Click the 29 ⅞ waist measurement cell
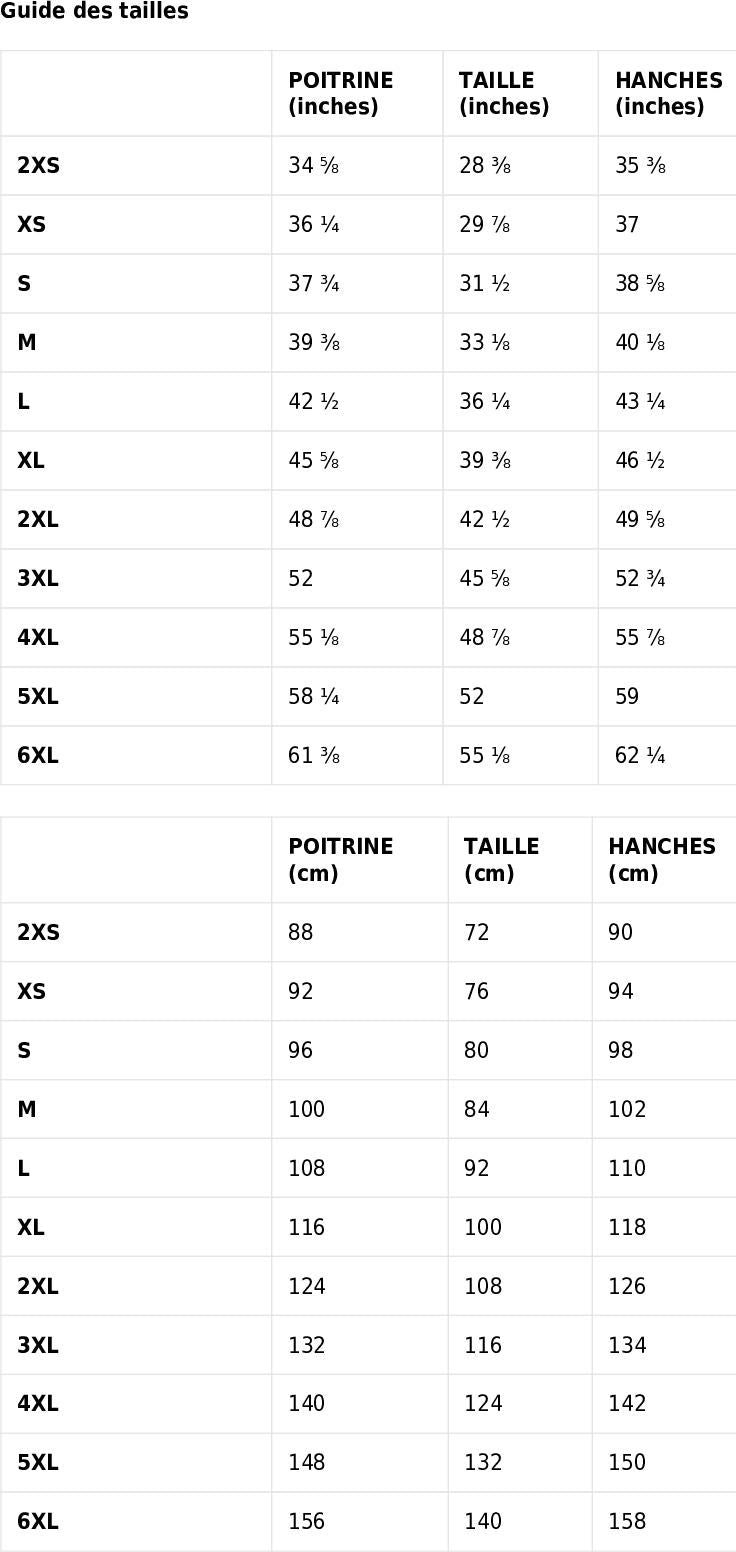The height and width of the screenshot is (1552, 736). 485,225
